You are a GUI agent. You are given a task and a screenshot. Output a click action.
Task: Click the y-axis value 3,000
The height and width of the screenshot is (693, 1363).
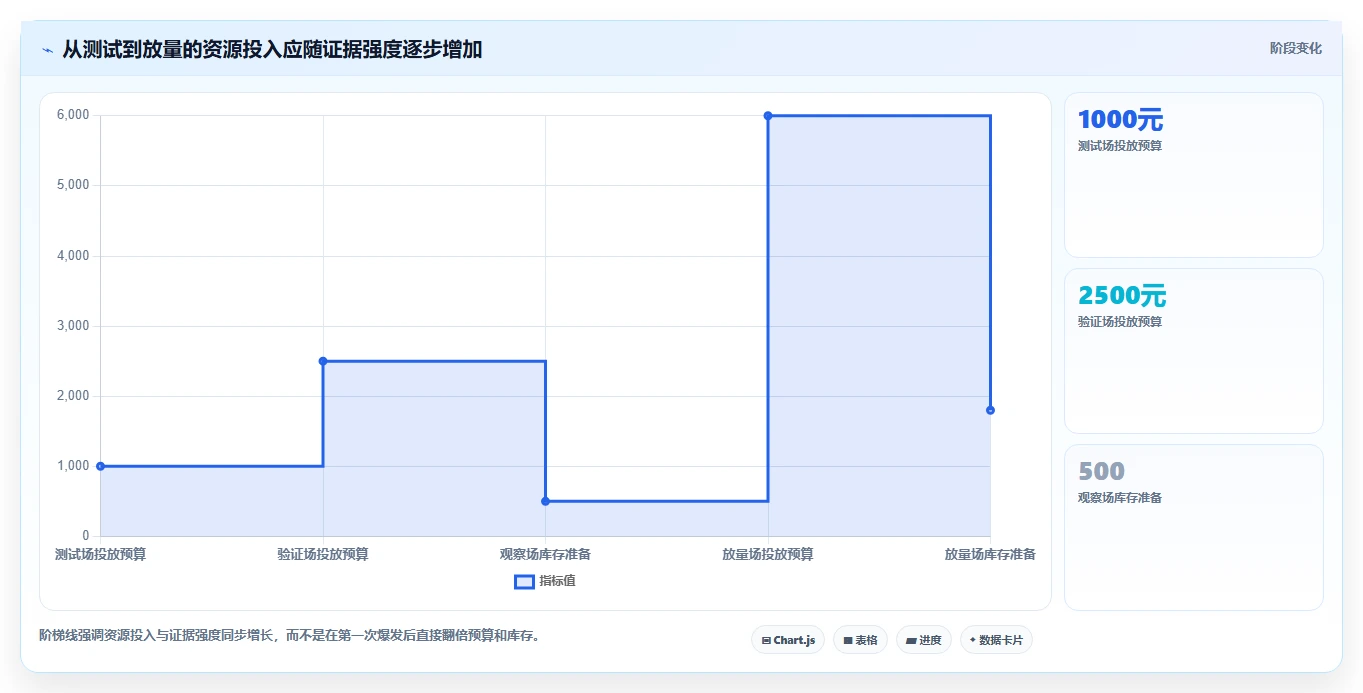coord(73,326)
